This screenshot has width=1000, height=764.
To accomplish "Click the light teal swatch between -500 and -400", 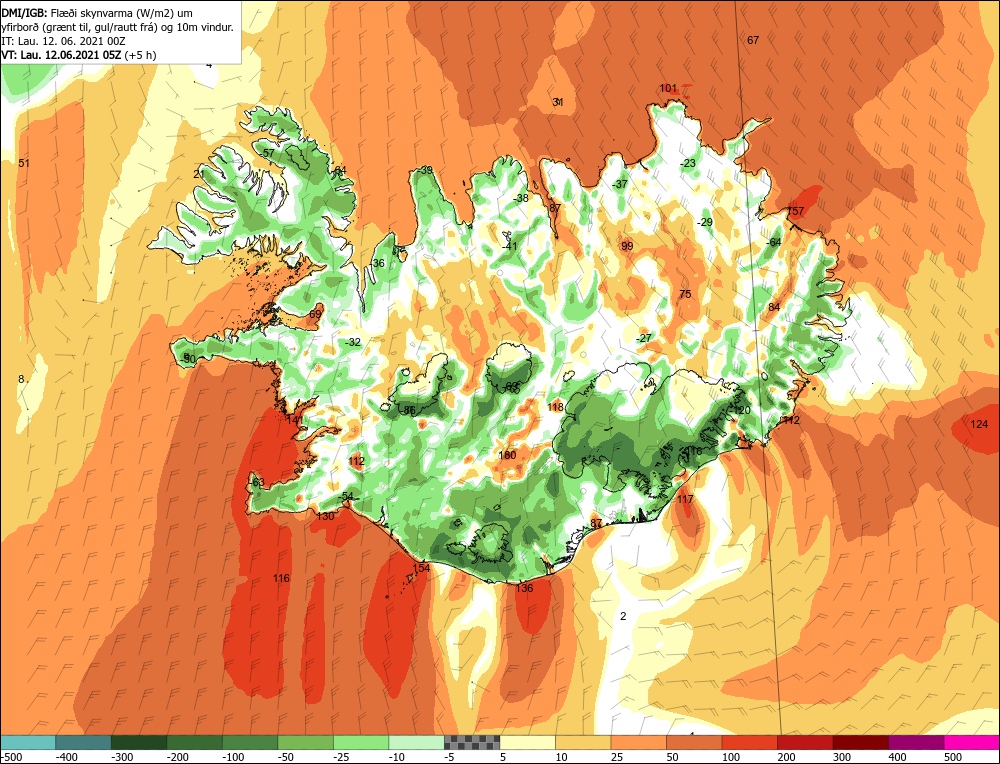I will pyautogui.click(x=27, y=742).
